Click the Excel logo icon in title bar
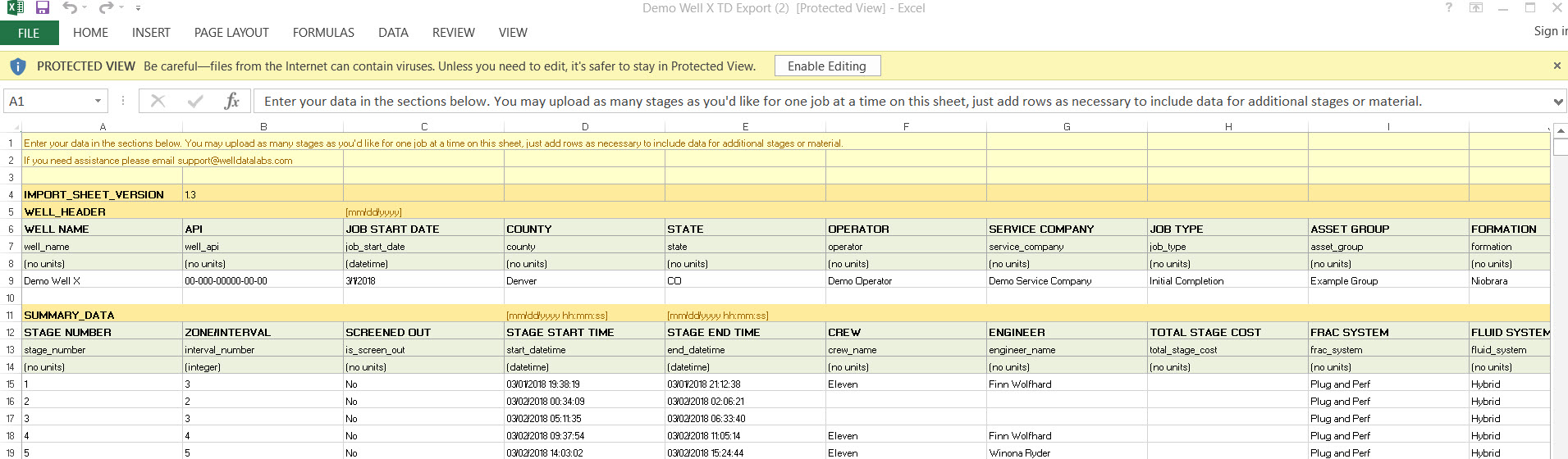Viewport: 1568px width, 459px height. [x=15, y=8]
